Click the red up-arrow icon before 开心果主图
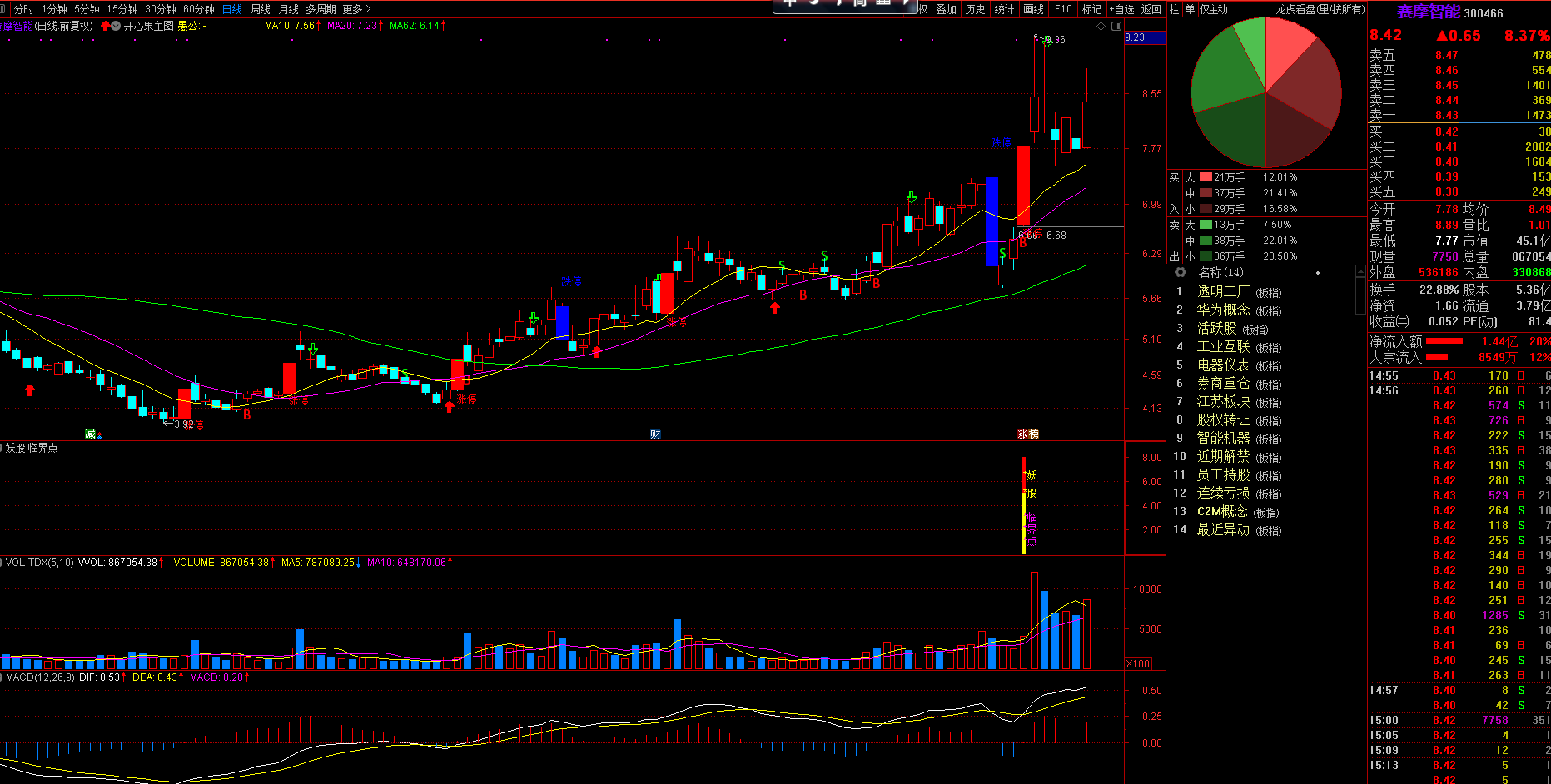The width and height of the screenshot is (1551, 784). [105, 27]
